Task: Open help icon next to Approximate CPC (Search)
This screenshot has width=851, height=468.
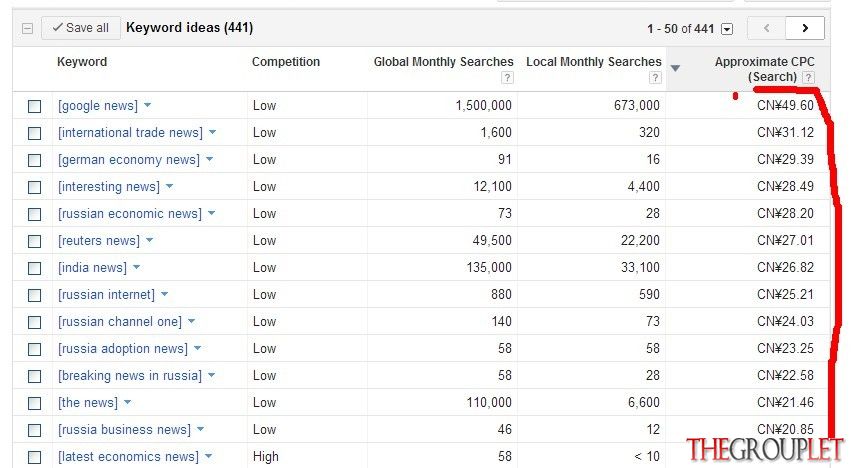Action: [x=808, y=77]
